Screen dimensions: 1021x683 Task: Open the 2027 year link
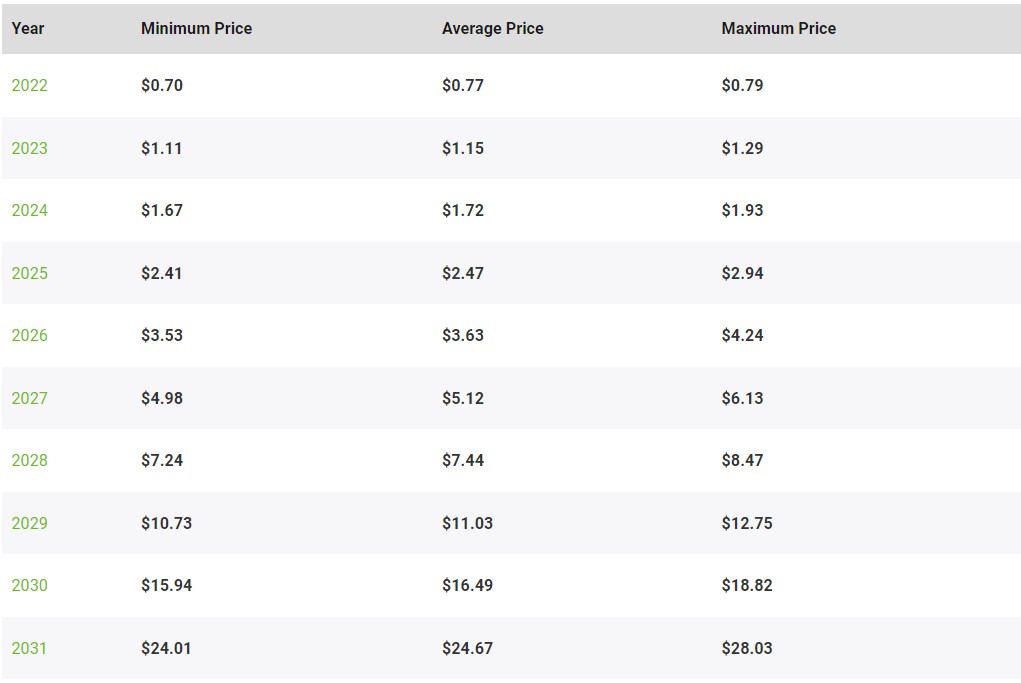coord(29,398)
